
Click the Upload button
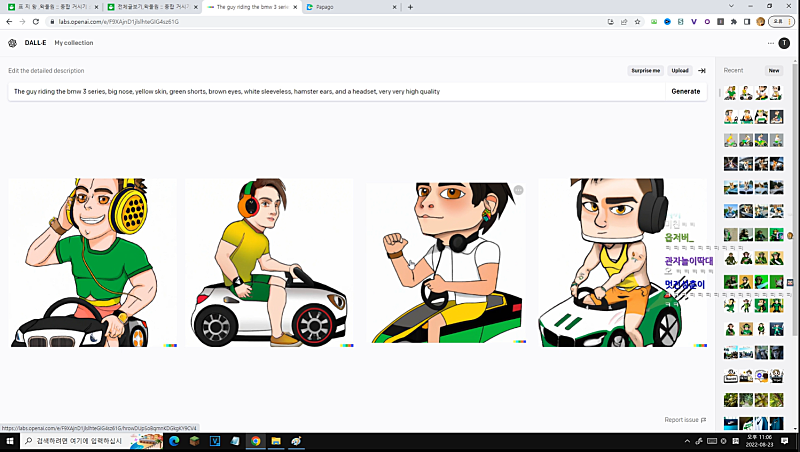[680, 70]
